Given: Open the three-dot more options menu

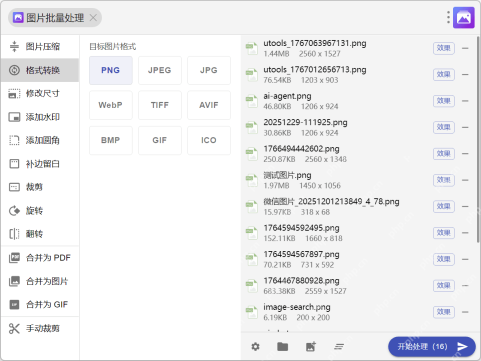Looking at the screenshot, I should (448, 17).
